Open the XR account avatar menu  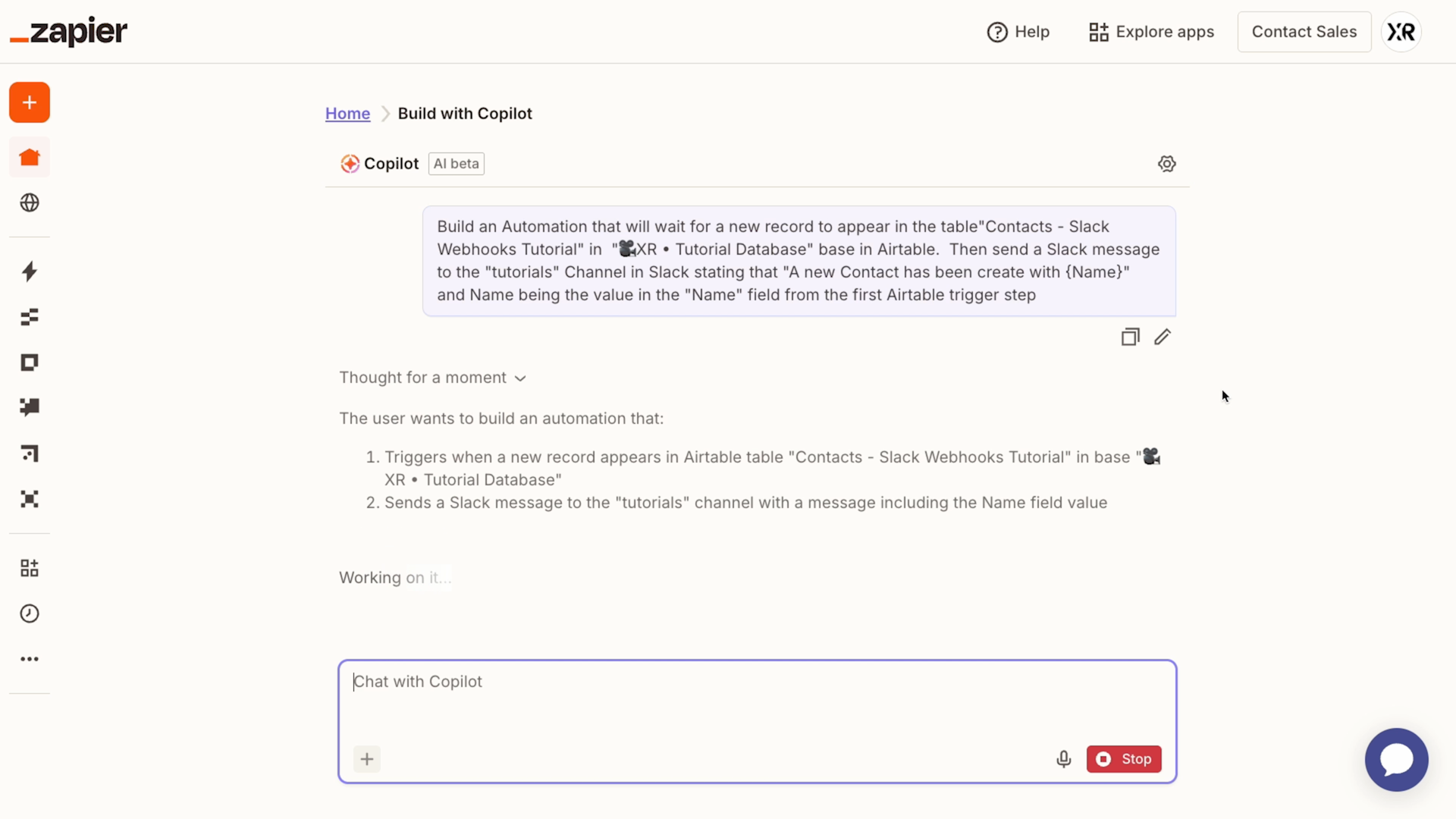(x=1401, y=32)
